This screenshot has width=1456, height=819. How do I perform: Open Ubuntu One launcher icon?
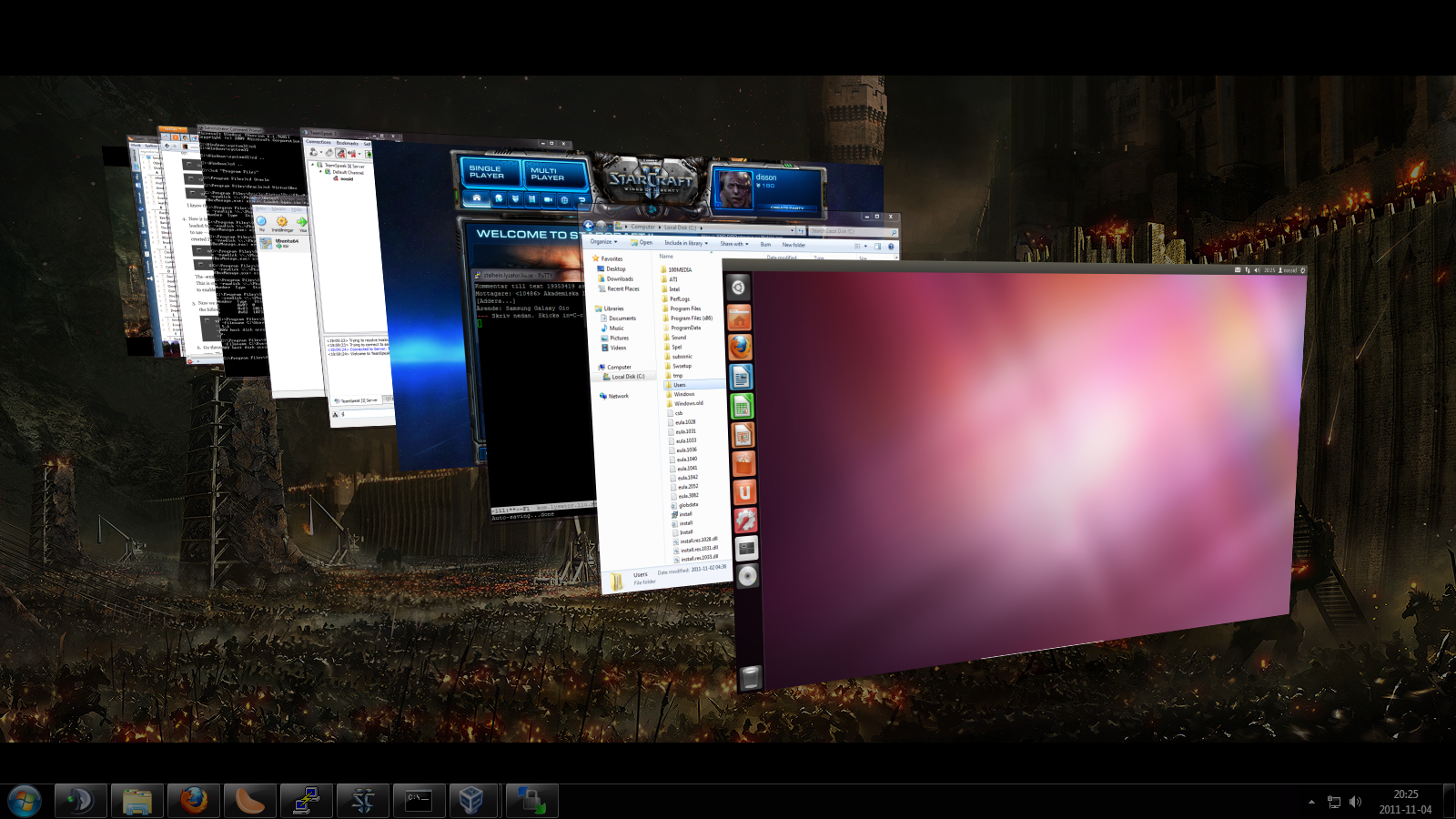pyautogui.click(x=744, y=491)
